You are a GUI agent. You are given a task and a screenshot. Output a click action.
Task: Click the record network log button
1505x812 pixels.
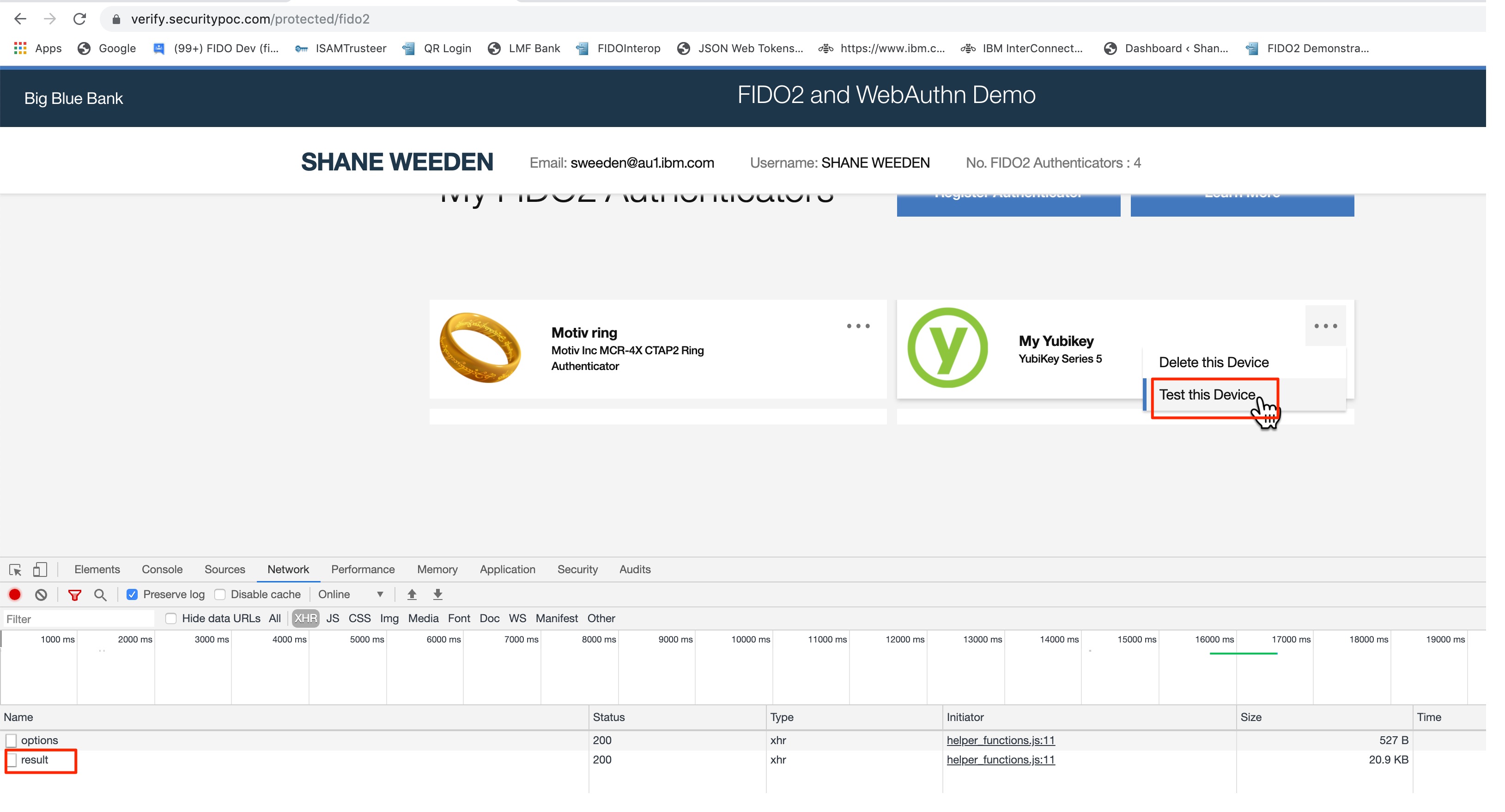[15, 594]
